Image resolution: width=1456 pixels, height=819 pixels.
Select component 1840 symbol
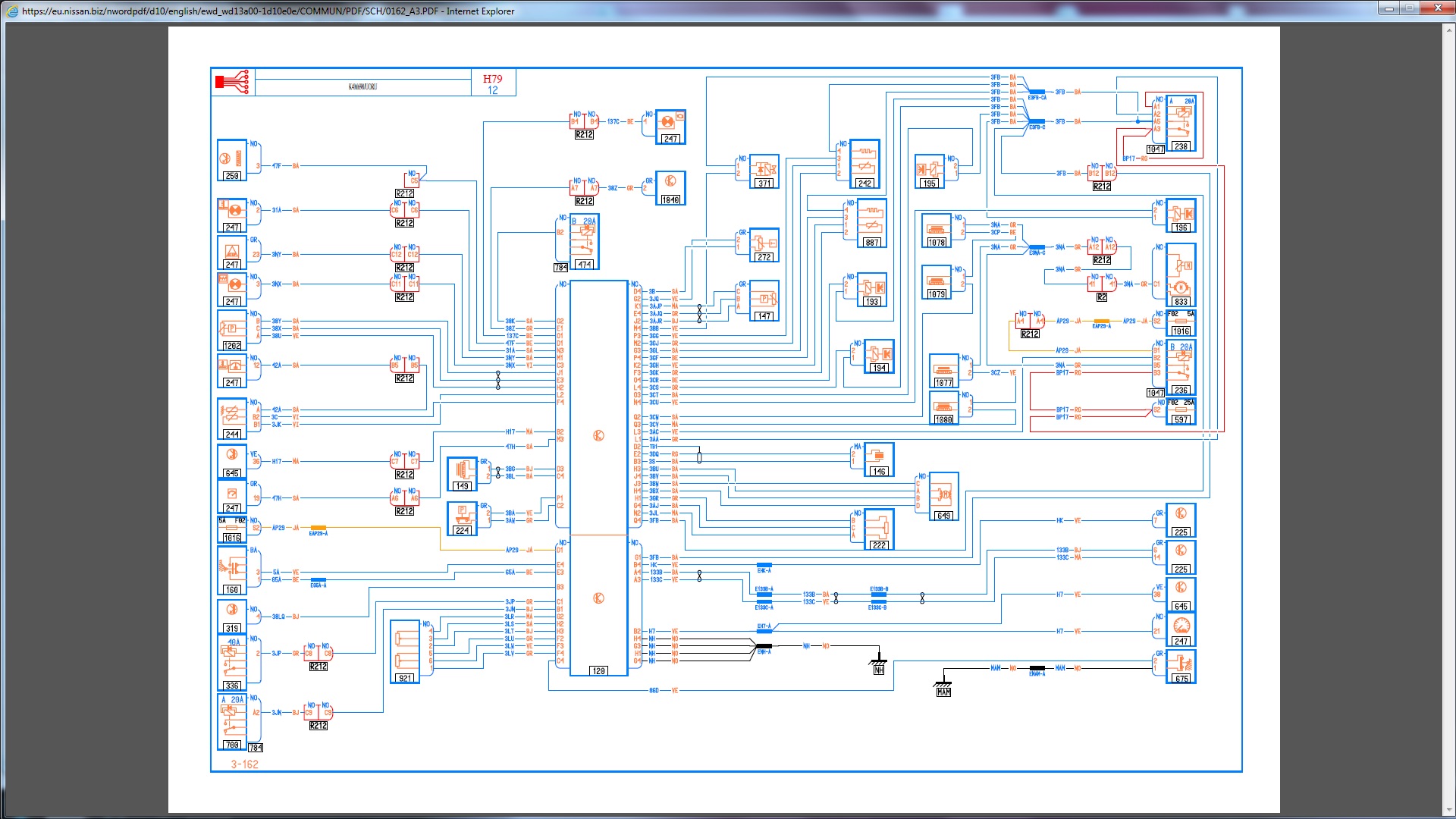coord(670,188)
